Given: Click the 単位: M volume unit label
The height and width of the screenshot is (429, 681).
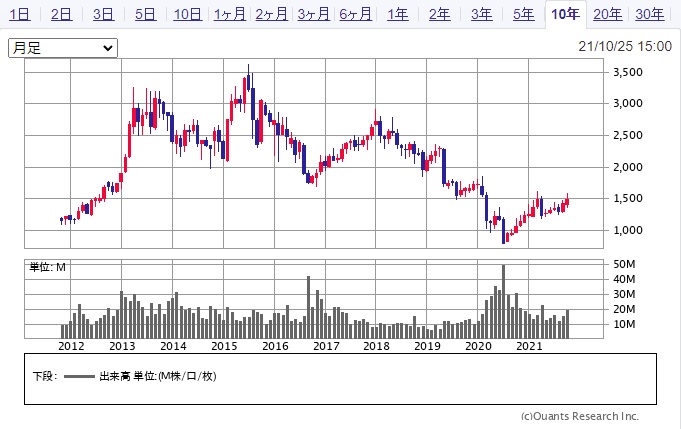Looking at the screenshot, I should pos(47,267).
